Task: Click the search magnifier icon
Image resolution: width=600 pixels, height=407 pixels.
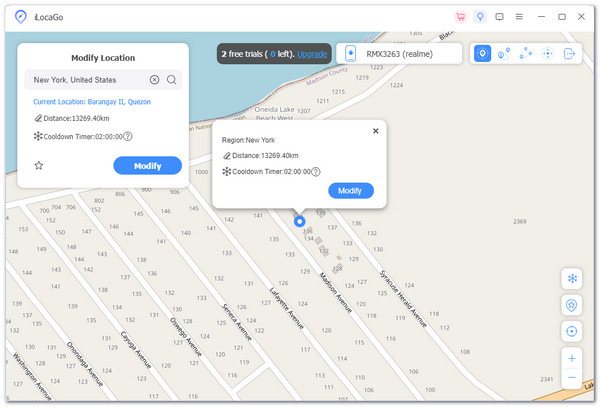Action: coord(171,80)
